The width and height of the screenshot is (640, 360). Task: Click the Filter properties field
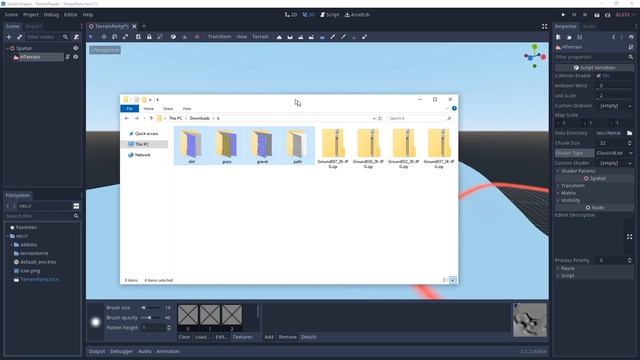click(x=594, y=57)
